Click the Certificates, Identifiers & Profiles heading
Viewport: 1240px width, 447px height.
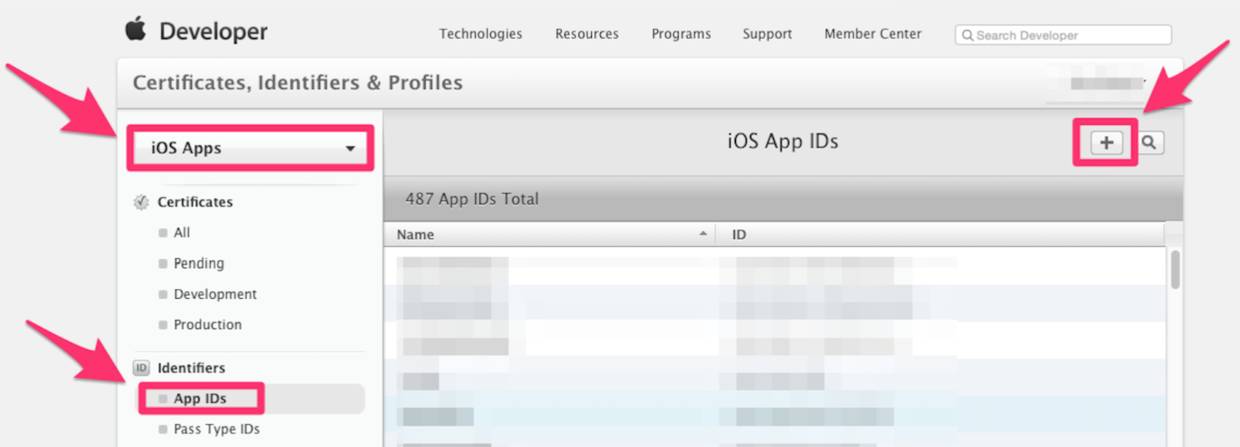298,83
